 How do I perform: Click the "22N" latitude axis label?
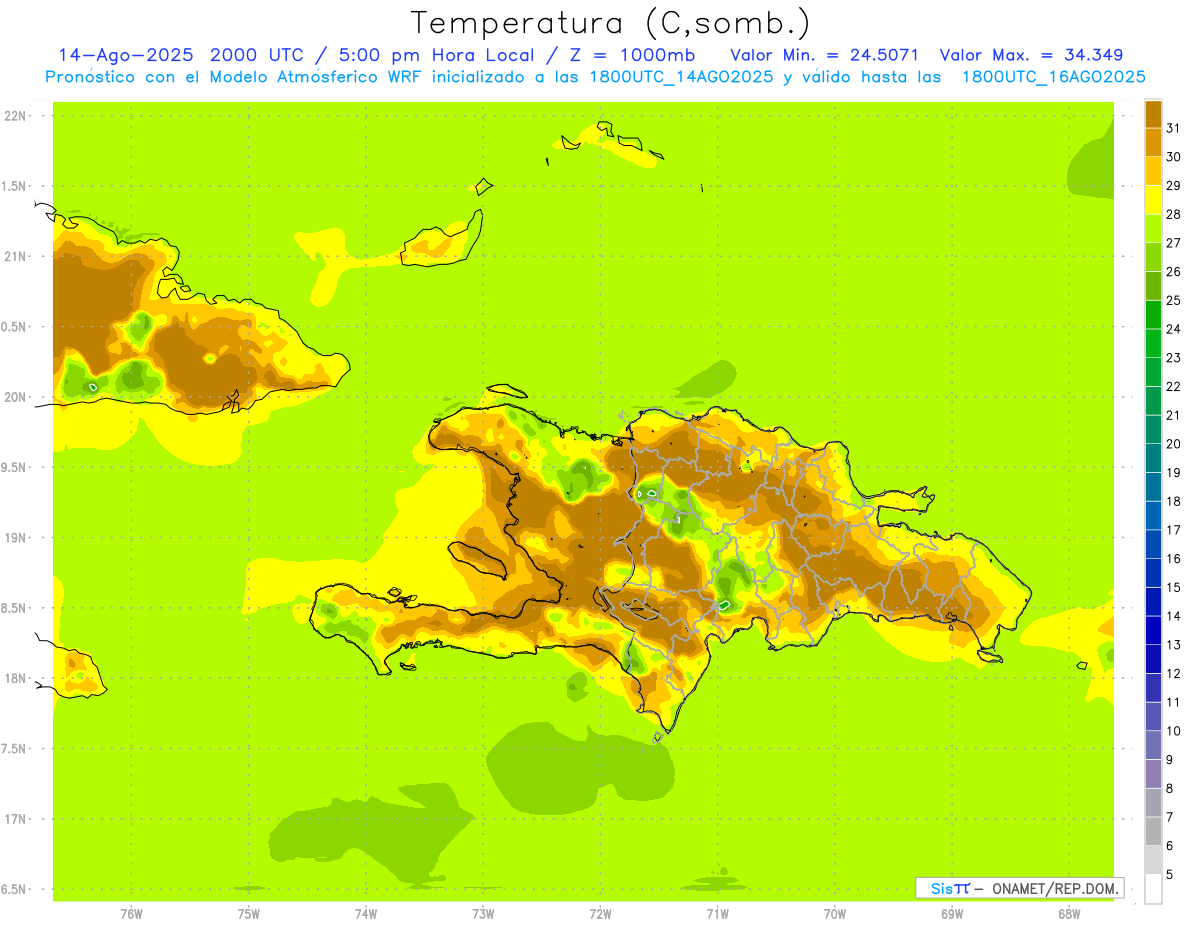[x=14, y=116]
